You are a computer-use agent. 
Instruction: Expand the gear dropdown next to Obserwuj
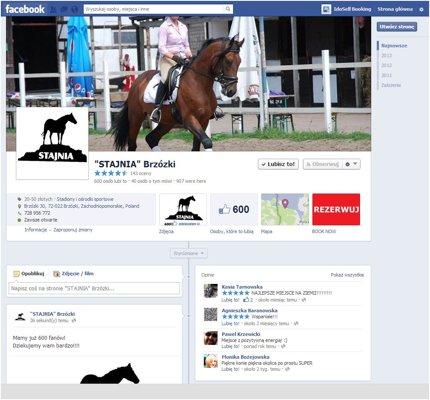coord(351,164)
